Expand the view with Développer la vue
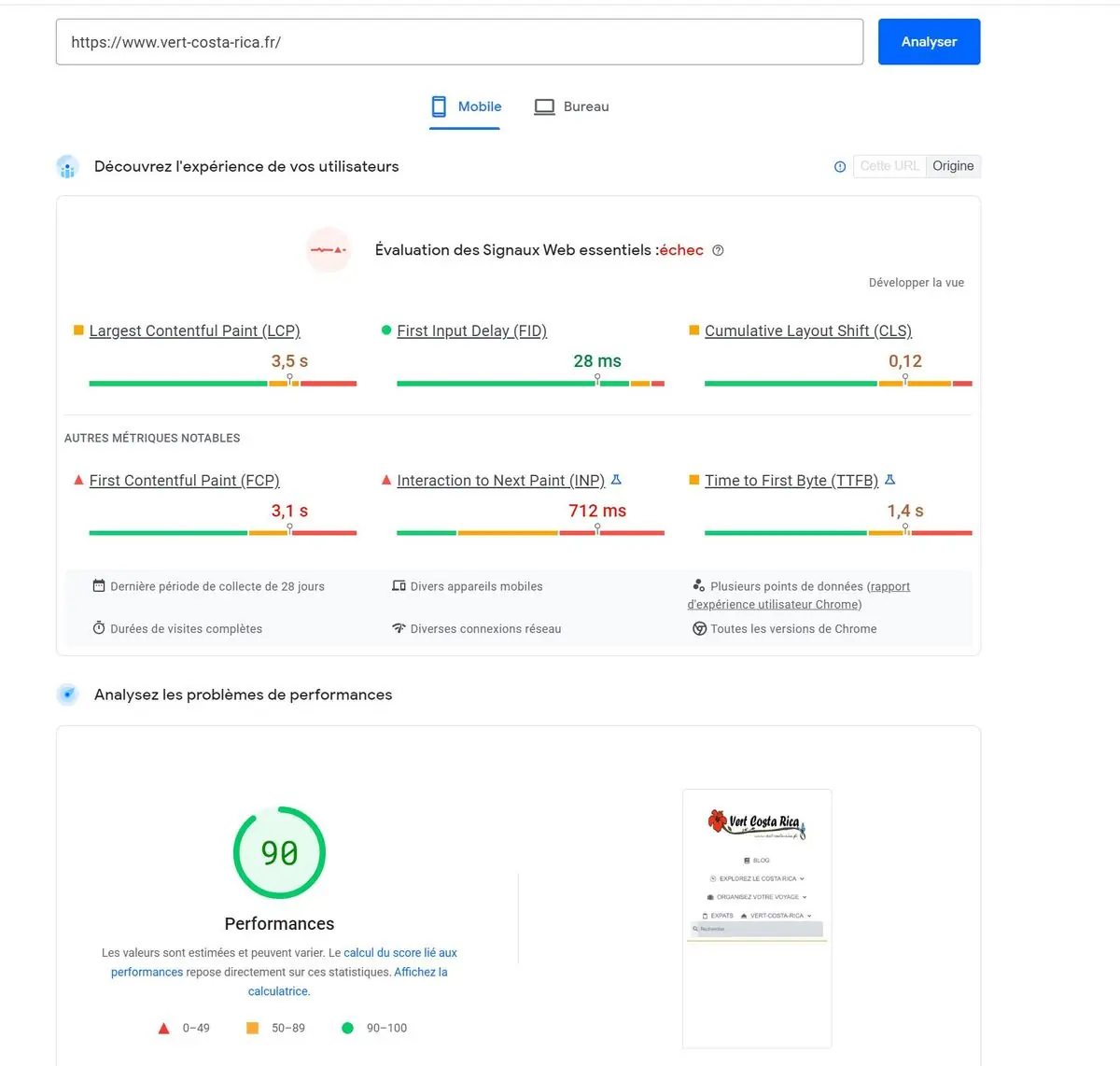 tap(917, 283)
